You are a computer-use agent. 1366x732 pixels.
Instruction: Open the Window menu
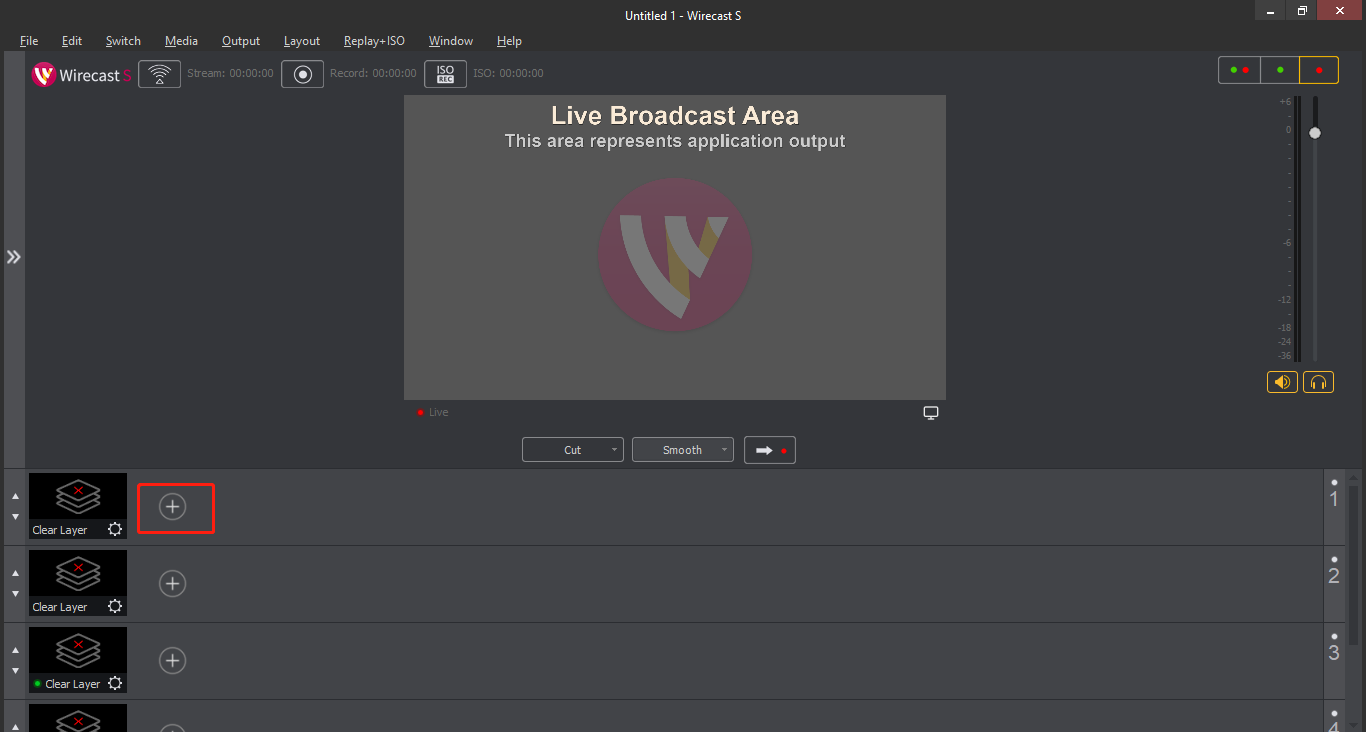point(451,41)
